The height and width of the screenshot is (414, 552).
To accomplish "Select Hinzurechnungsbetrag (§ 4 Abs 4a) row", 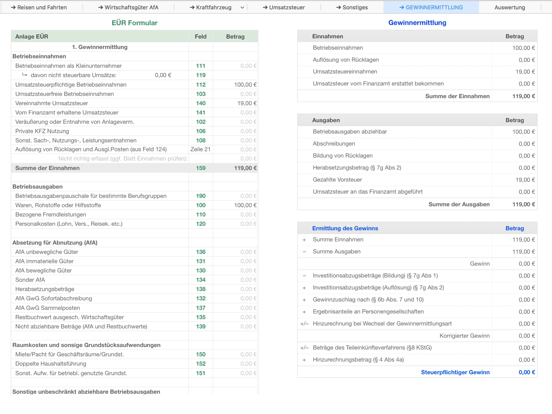I will [x=417, y=359].
